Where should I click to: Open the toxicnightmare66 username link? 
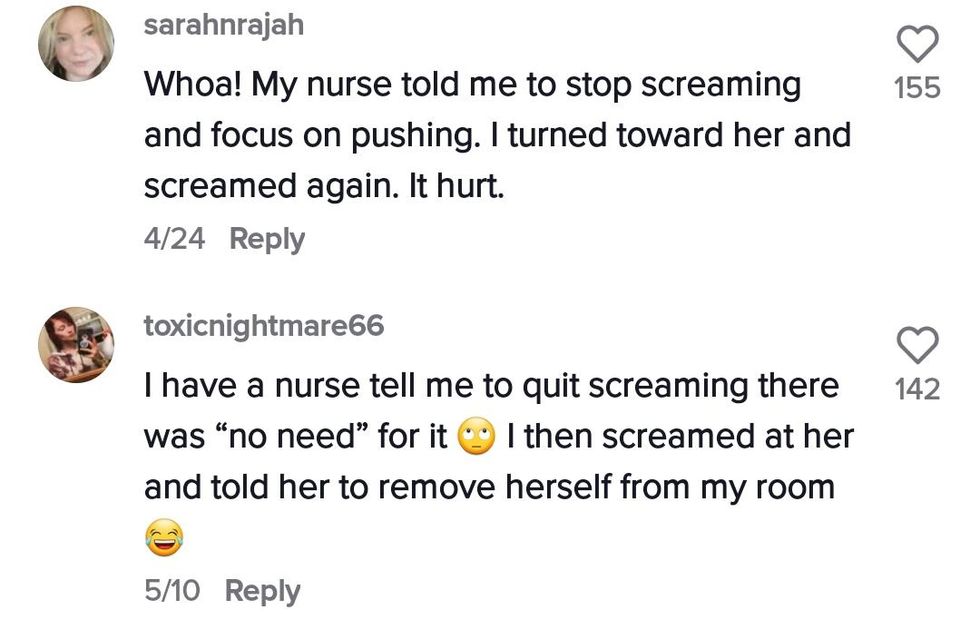pyautogui.click(x=263, y=326)
